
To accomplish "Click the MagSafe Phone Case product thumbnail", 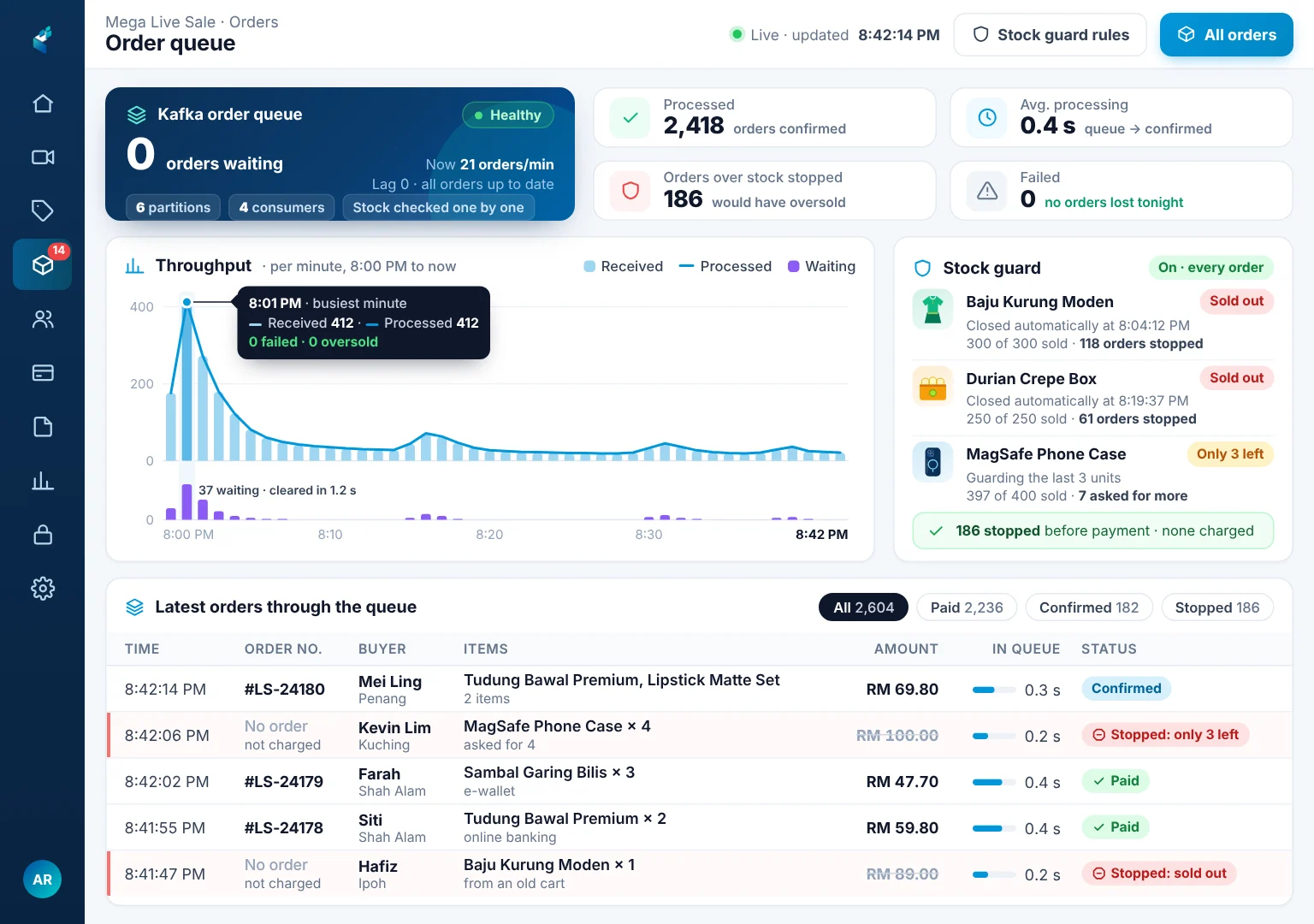I will [x=932, y=462].
